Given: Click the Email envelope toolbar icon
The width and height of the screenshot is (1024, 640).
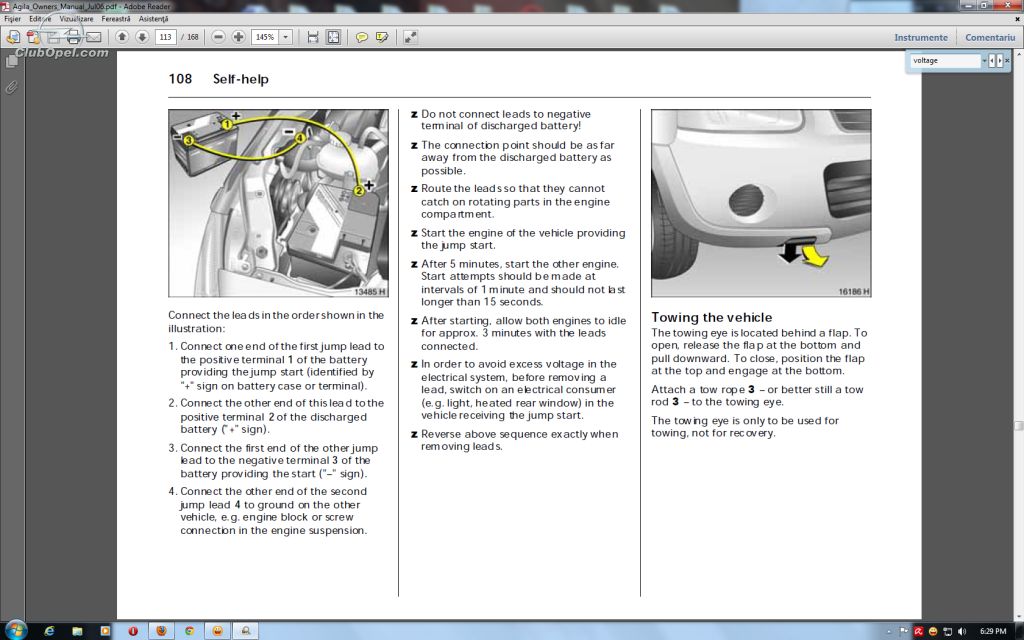Looking at the screenshot, I should (x=93, y=37).
